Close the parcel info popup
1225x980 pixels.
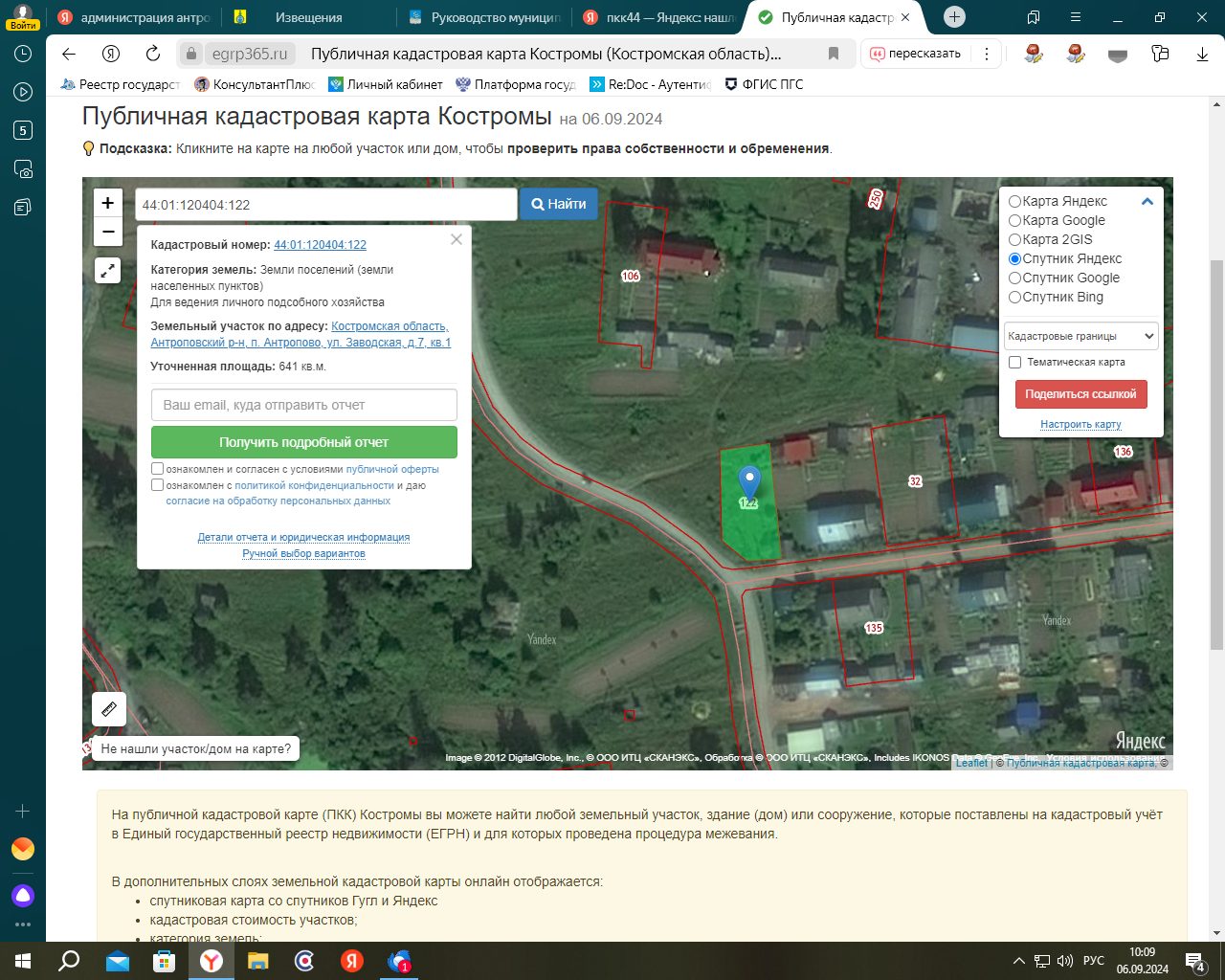(x=457, y=239)
